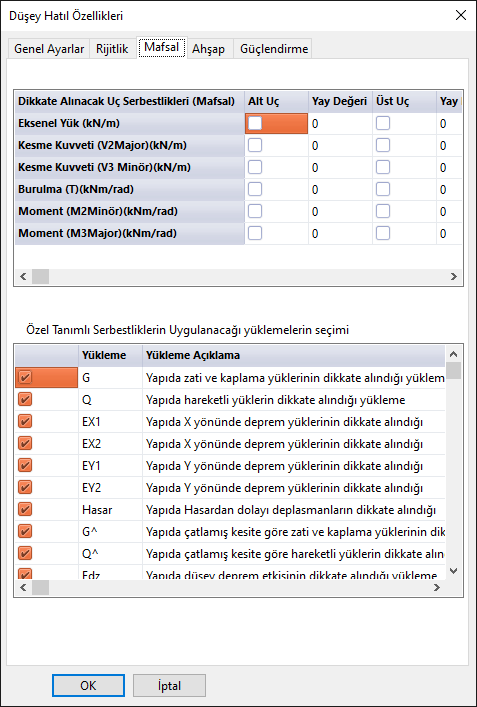Click the Üst Uç column header
Image resolution: width=477 pixels, height=707 pixels.
coord(404,101)
